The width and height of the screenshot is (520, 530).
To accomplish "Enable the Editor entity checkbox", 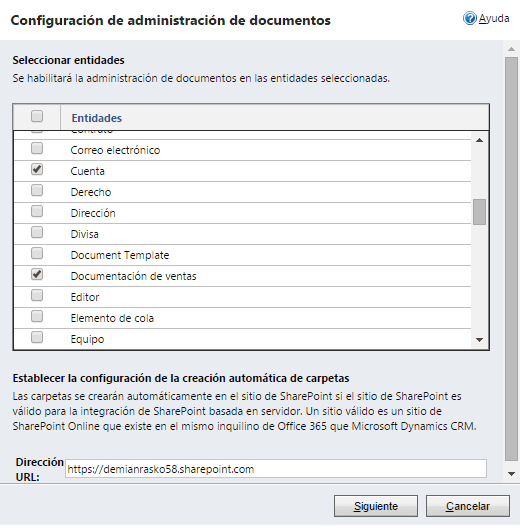I will [37, 295].
